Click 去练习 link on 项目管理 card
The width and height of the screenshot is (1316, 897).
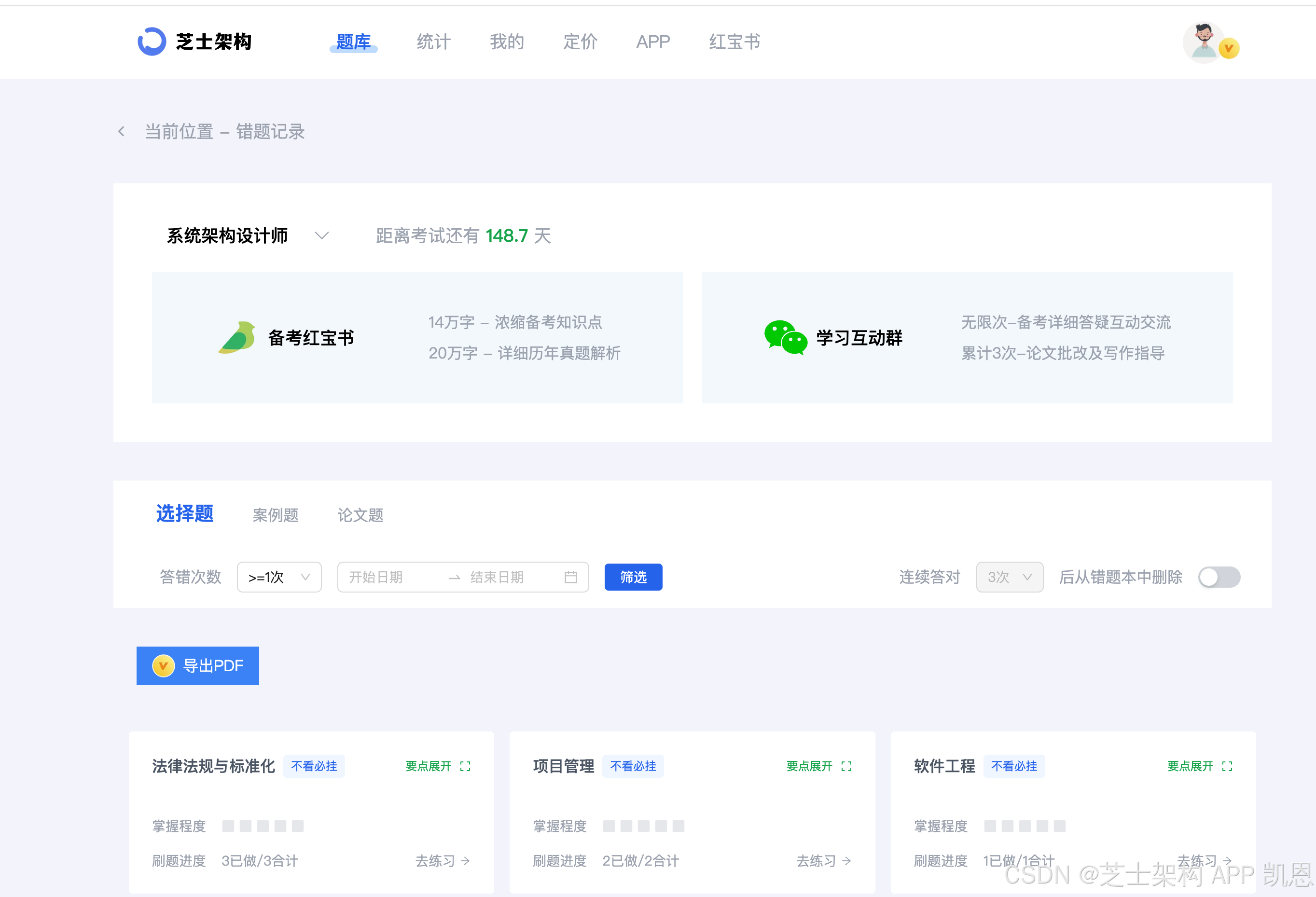[x=823, y=861]
